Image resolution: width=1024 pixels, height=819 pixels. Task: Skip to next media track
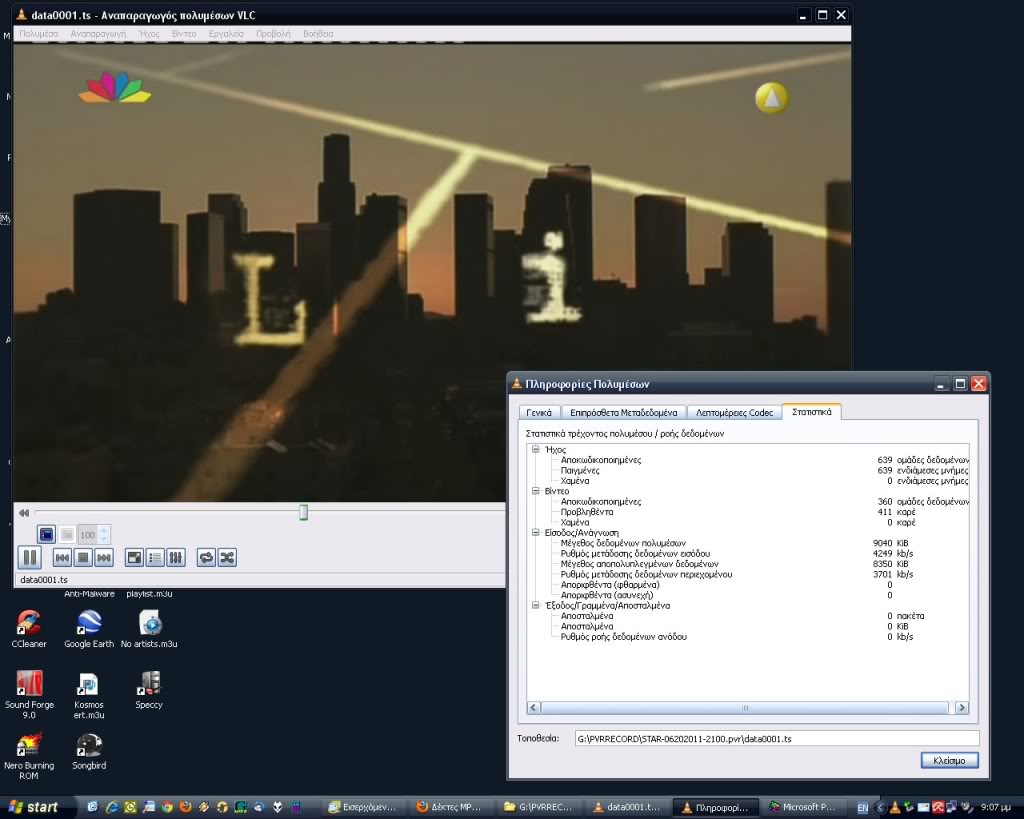(x=104, y=557)
